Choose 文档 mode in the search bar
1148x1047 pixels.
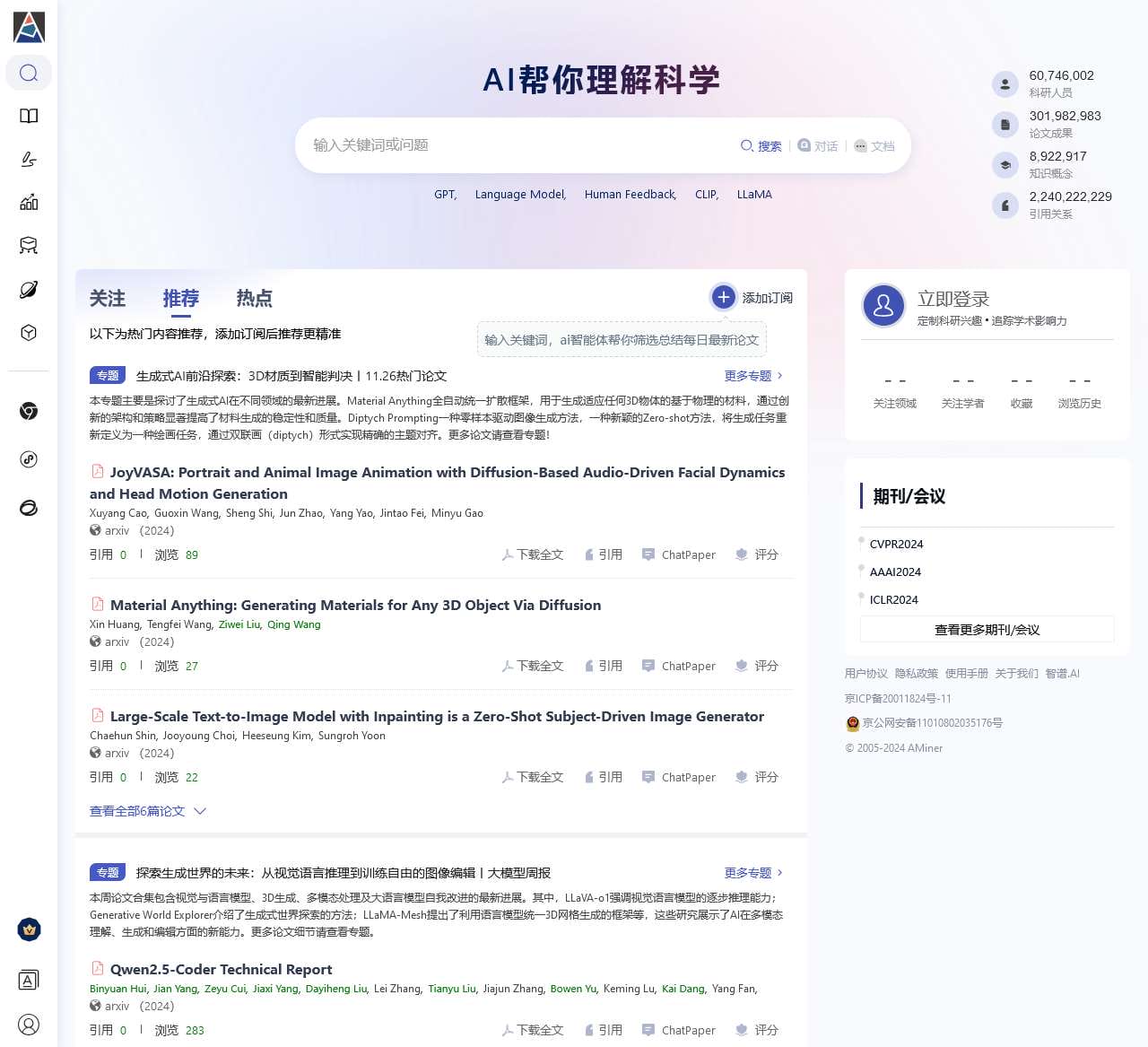874,146
